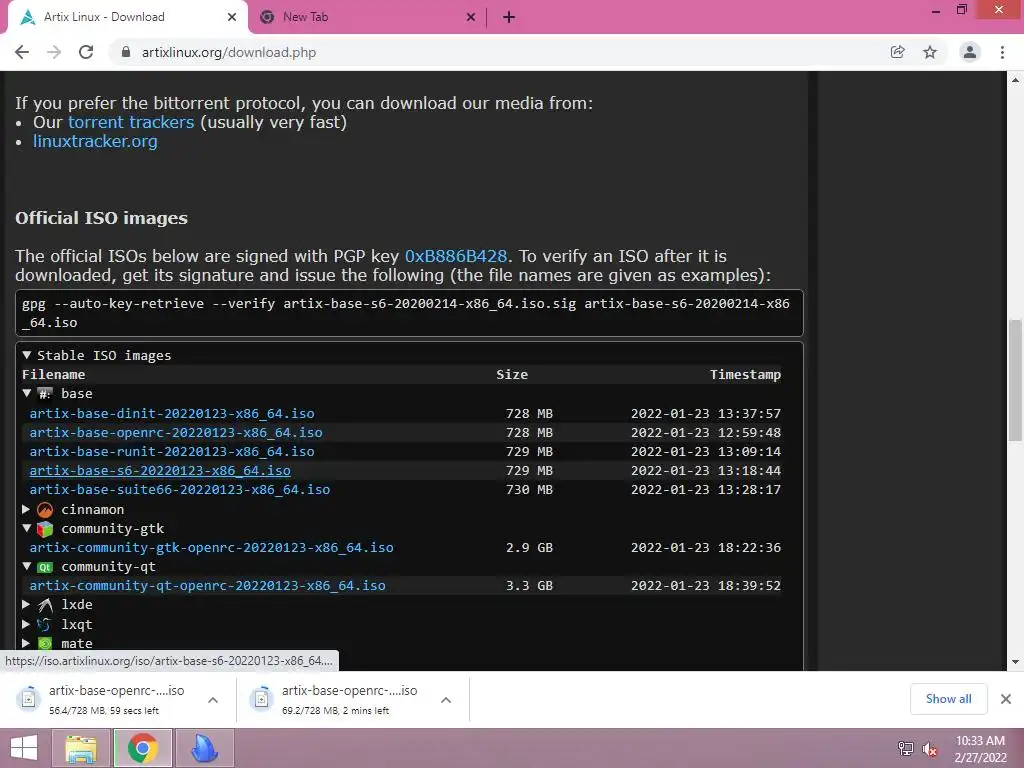
Task: Click the community-qt Qt icon
Action: [45, 567]
